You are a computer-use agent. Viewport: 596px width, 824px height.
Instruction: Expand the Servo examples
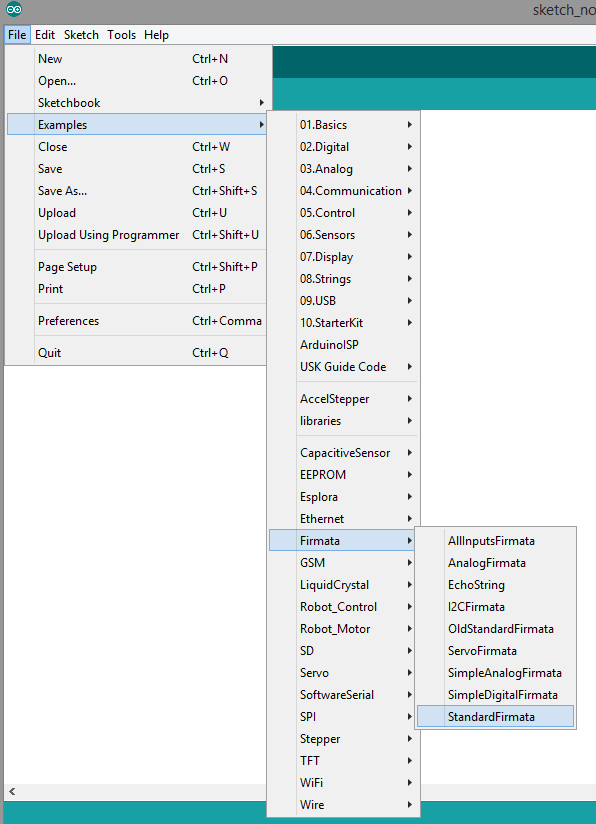click(x=344, y=673)
